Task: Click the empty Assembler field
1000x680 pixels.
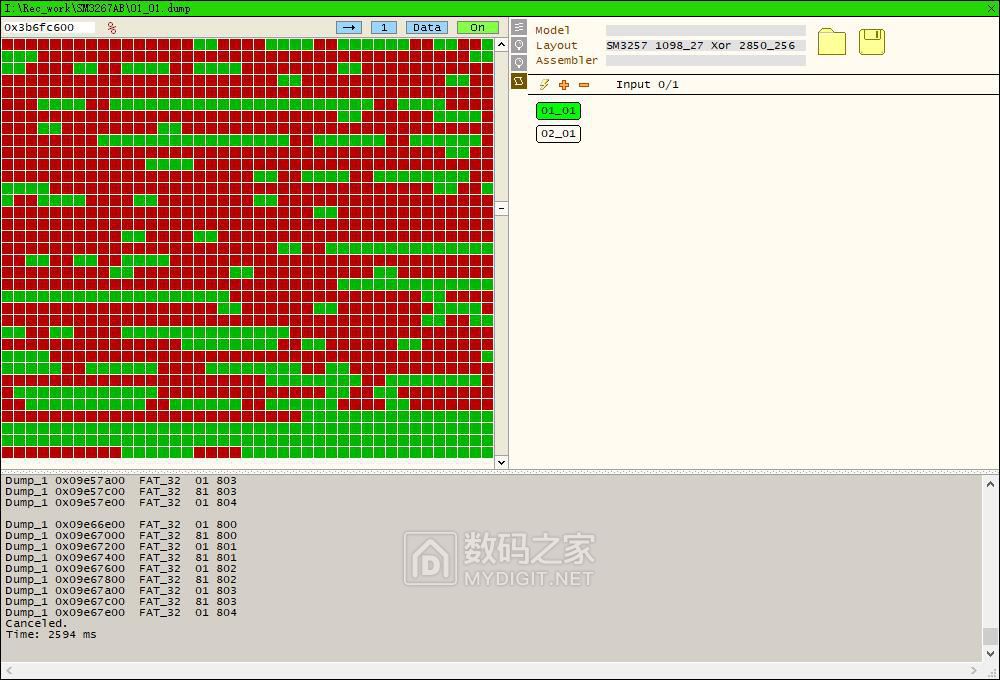Action: pos(705,61)
